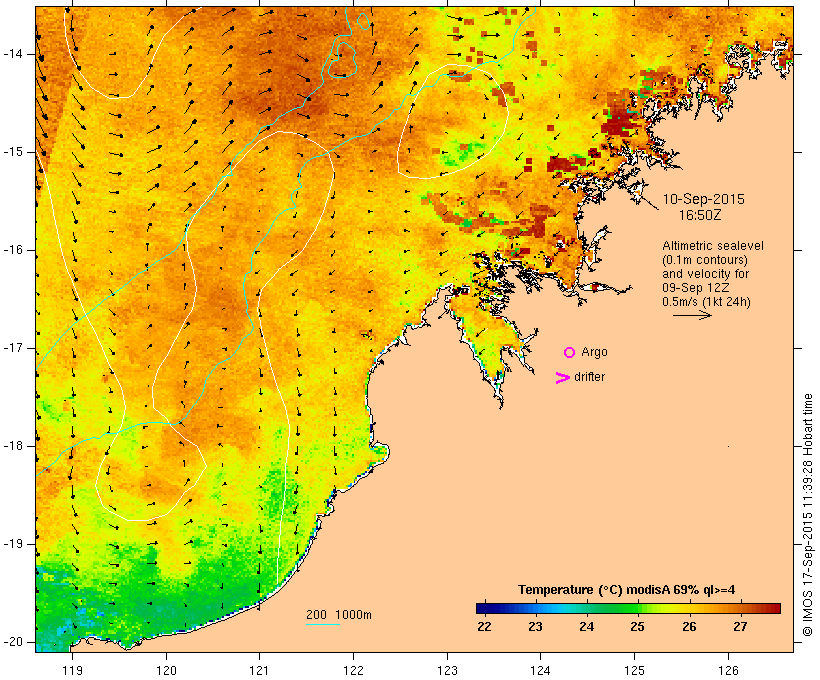Screen dimensions: 820x680
Task: Click the colorbar tick label '24'
Action: 586,627
